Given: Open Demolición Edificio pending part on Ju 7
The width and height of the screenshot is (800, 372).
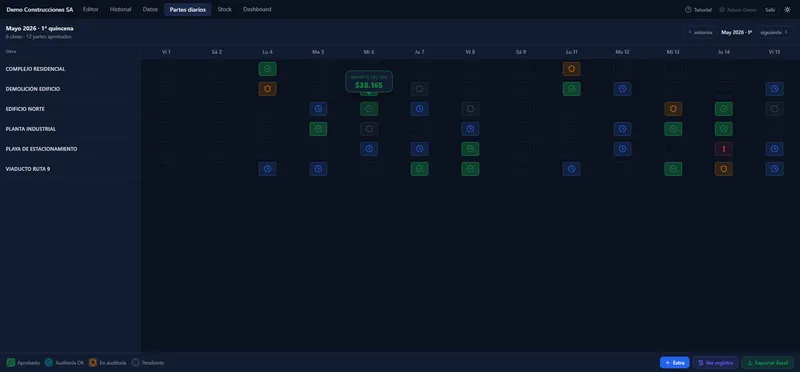Looking at the screenshot, I should [419, 89].
